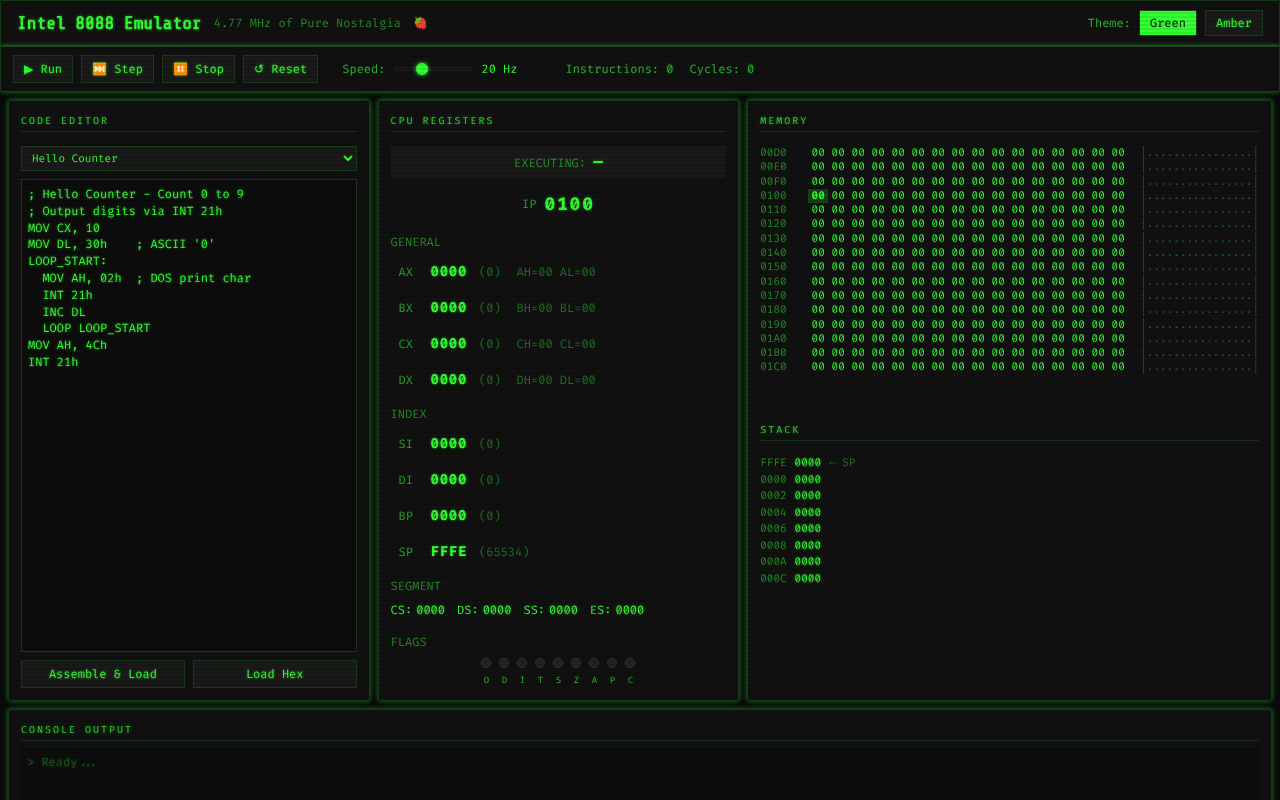Click the Cycles counter in toolbar

pyautogui.click(x=721, y=69)
